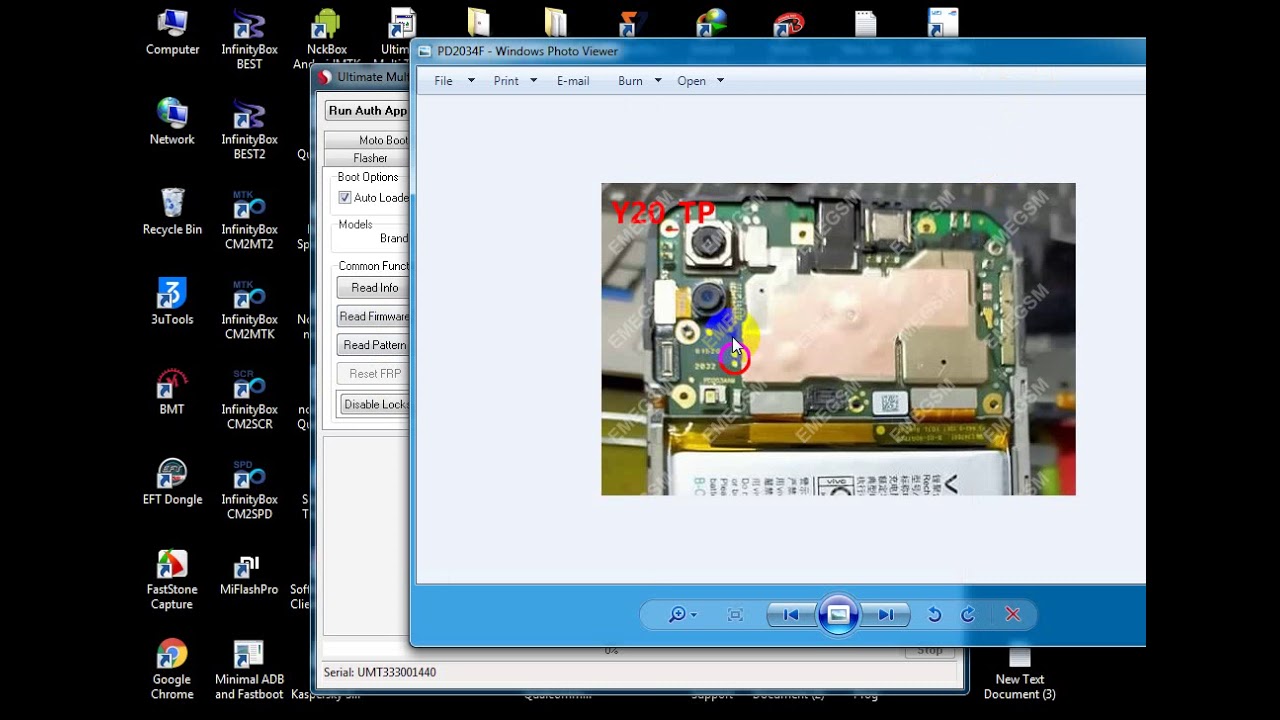The height and width of the screenshot is (720, 1280).
Task: Select the InfinityBox BEST2 desktop icon
Action: coord(249,130)
